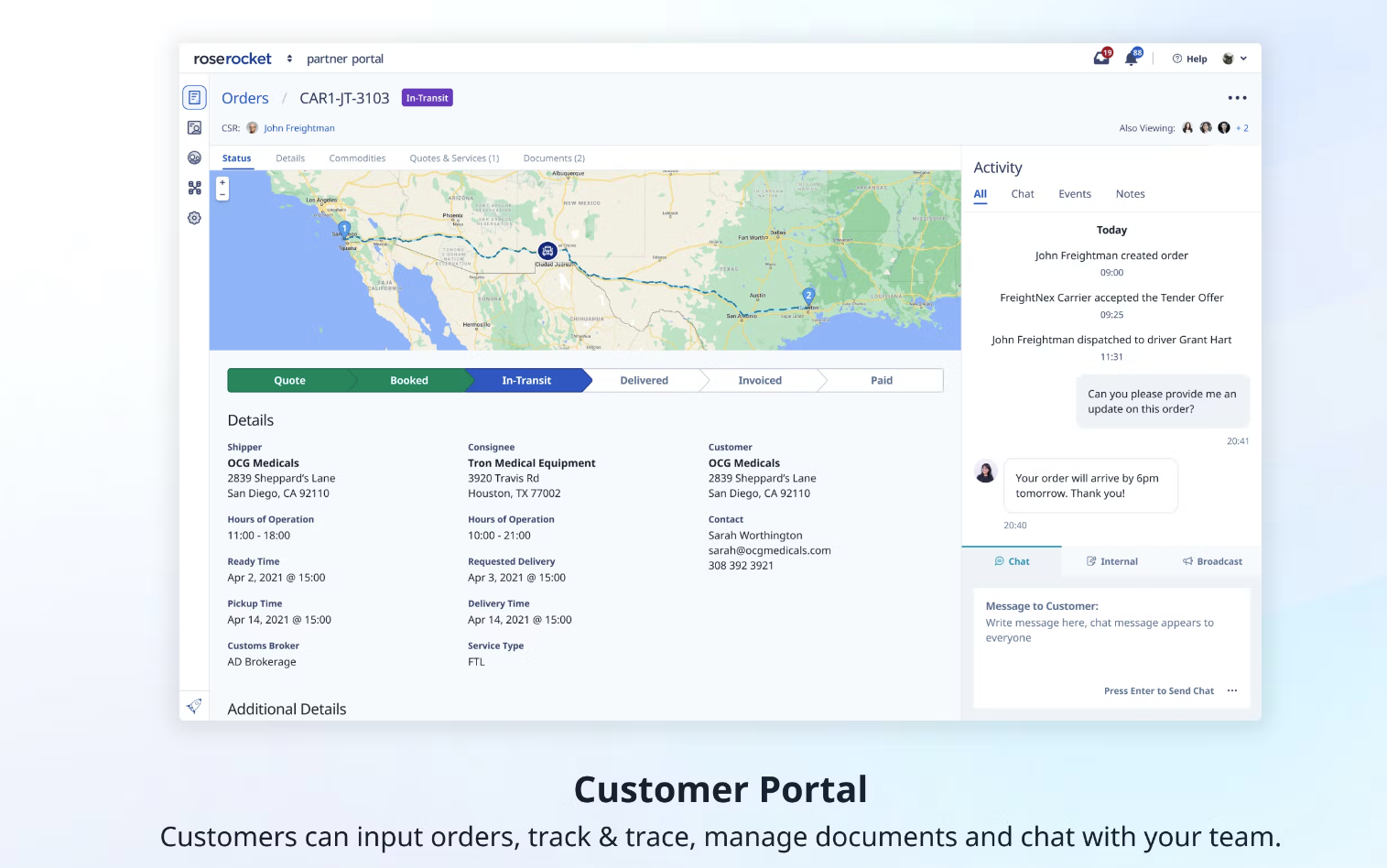Open the inbox messages icon with badge
The image size is (1387, 868).
pos(1102,58)
